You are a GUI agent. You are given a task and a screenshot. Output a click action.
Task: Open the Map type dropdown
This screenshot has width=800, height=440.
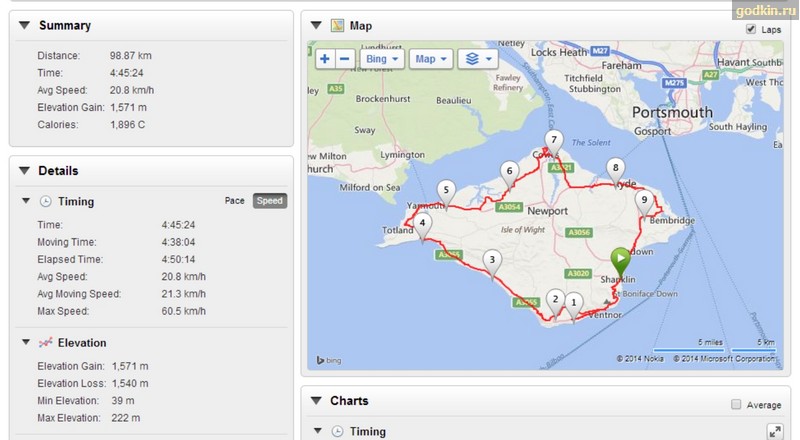[431, 59]
